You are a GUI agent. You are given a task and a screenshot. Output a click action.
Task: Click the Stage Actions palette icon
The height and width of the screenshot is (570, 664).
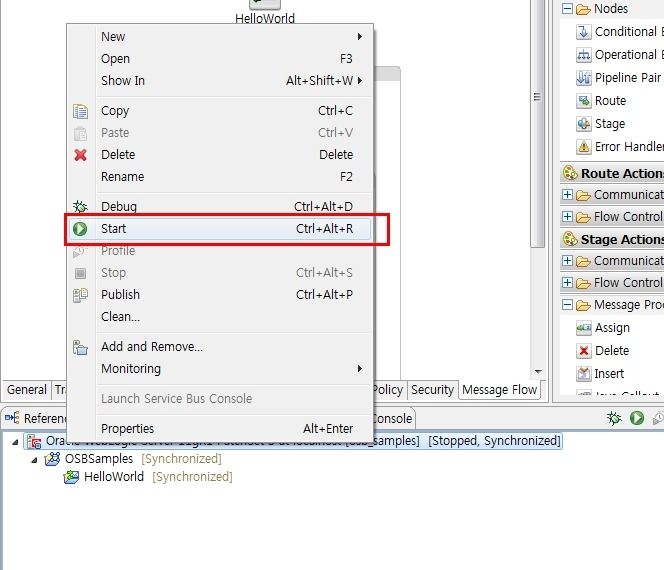tap(570, 239)
